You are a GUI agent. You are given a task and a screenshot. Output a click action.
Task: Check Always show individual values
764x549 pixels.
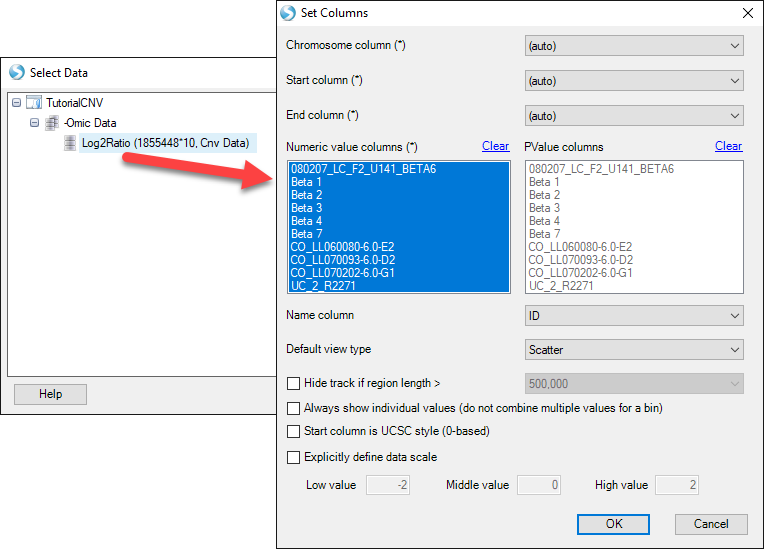coord(293,408)
